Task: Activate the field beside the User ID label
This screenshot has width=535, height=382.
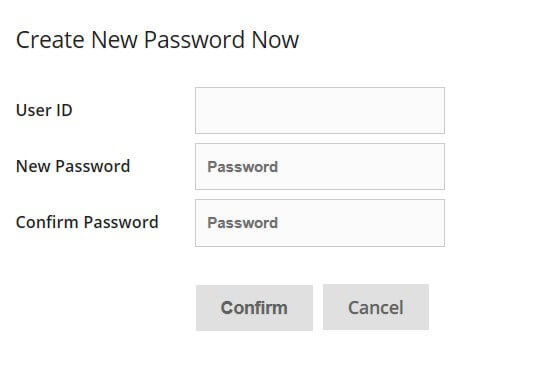Action: coord(320,111)
